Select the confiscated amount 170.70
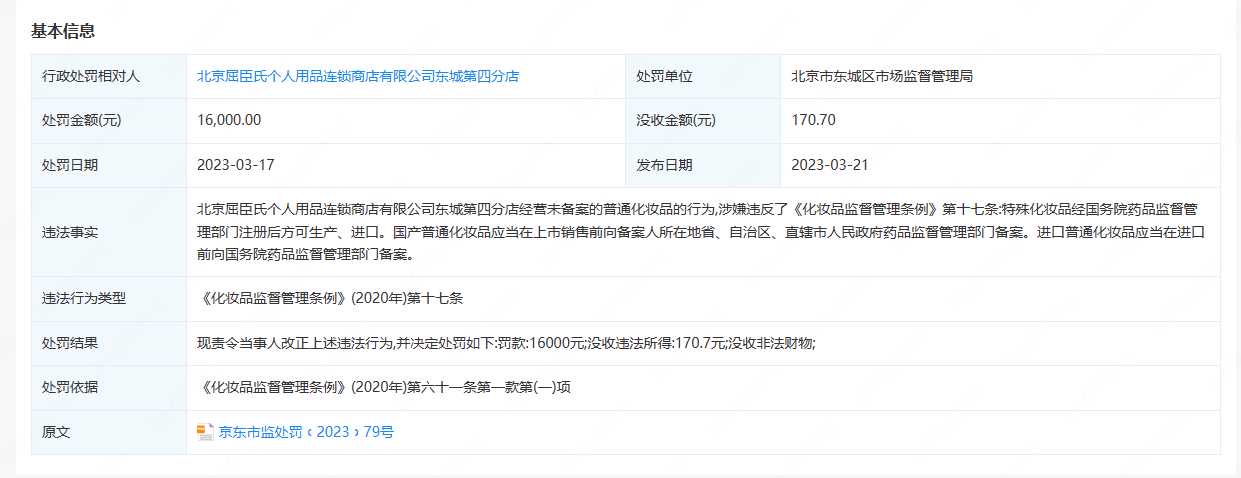This screenshot has height=478, width=1241. [x=813, y=120]
